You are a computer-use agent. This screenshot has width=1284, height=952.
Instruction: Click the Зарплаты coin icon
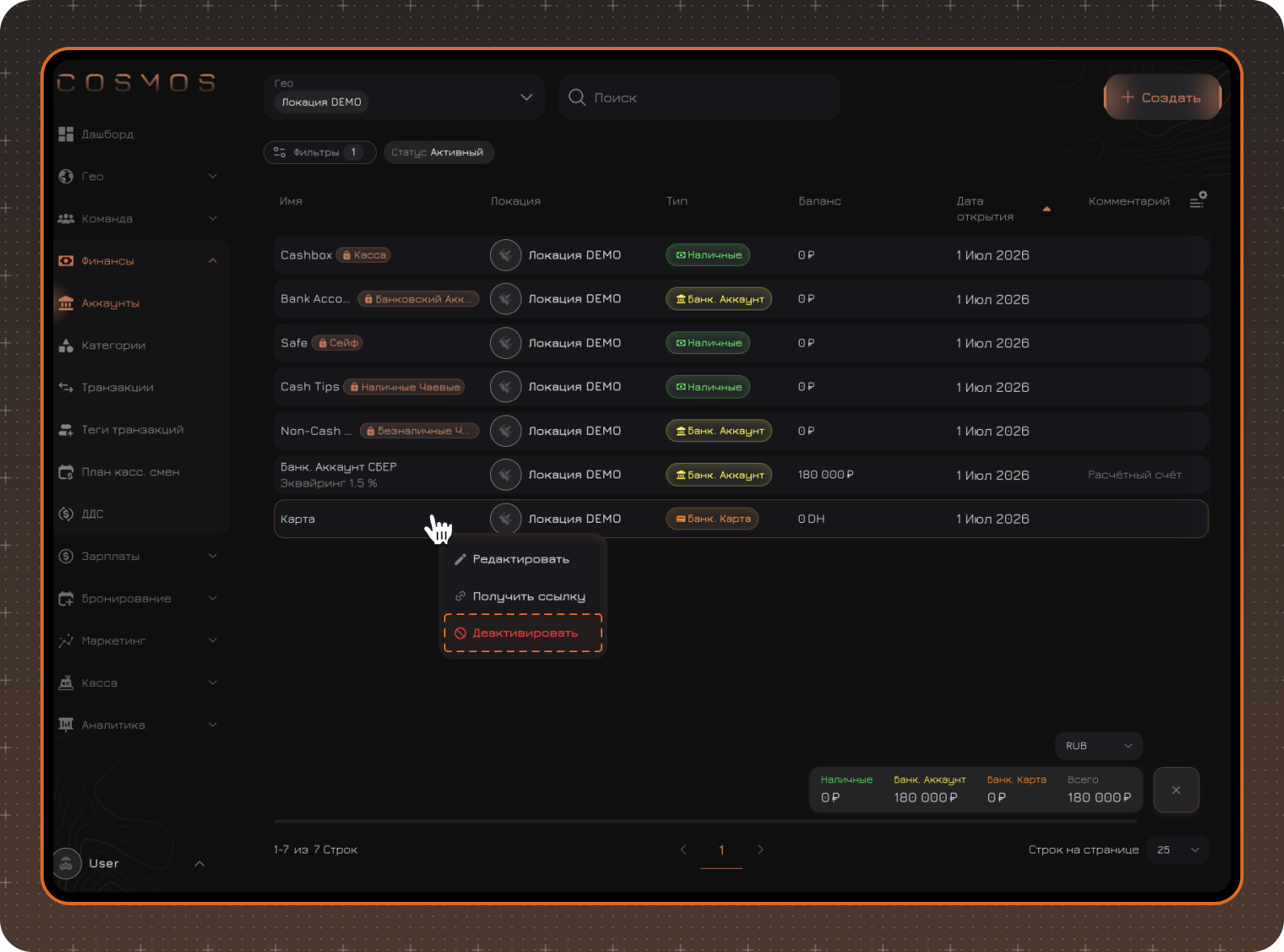66,556
